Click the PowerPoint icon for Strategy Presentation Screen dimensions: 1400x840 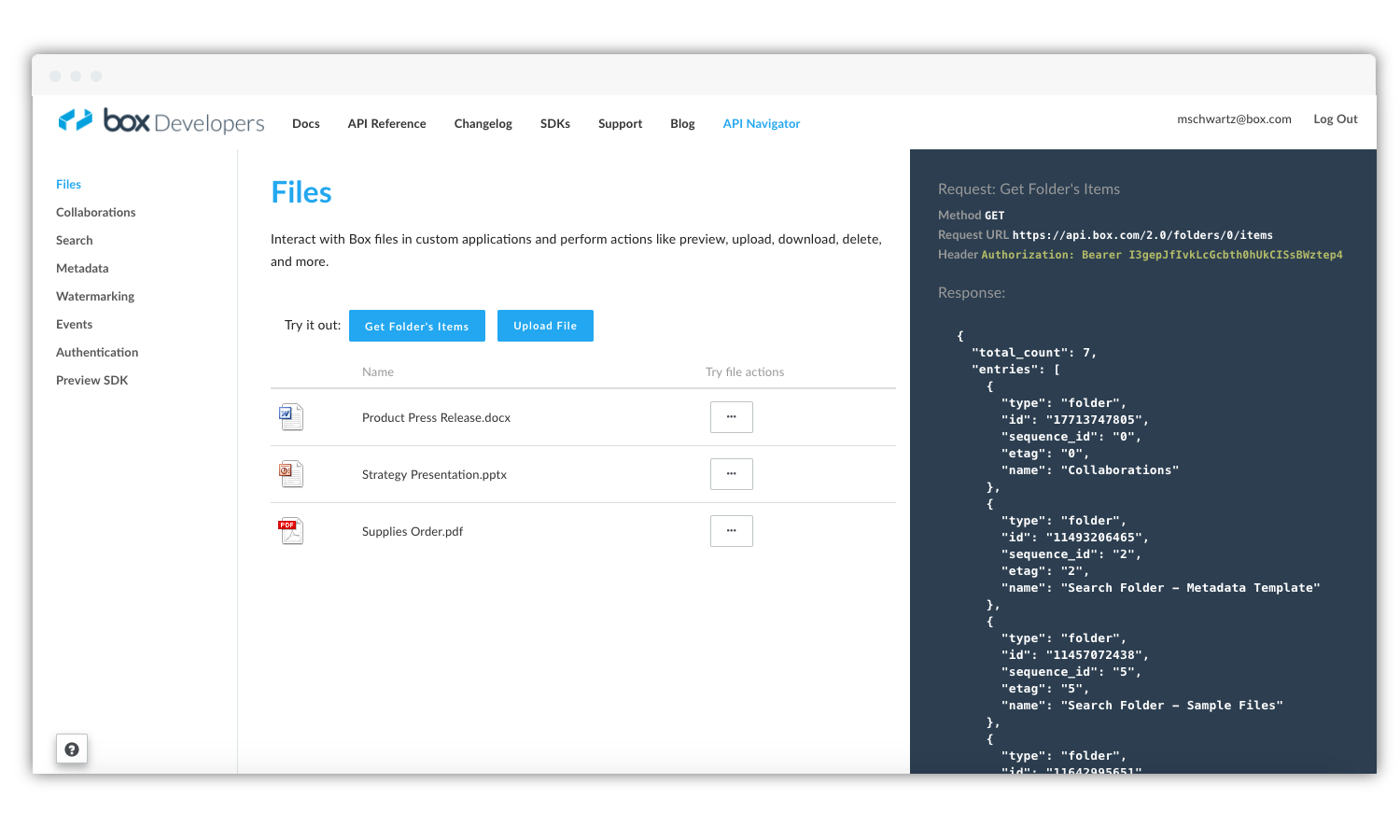point(291,473)
